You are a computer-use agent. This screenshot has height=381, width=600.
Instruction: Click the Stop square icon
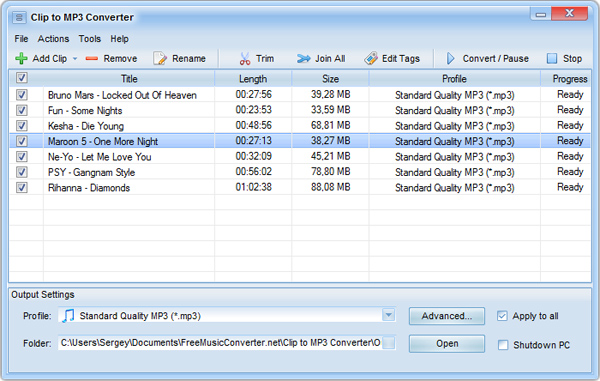(552, 59)
